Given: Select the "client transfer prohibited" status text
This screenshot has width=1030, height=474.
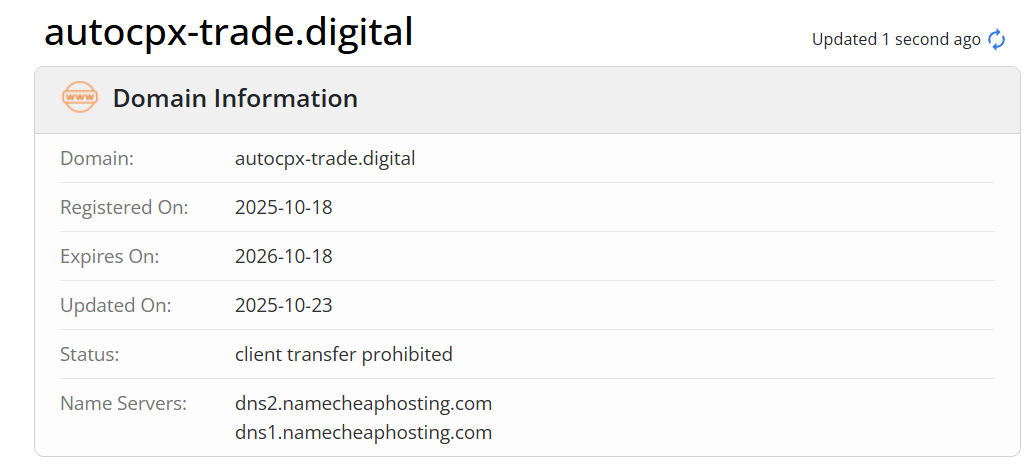Looking at the screenshot, I should (343, 354).
